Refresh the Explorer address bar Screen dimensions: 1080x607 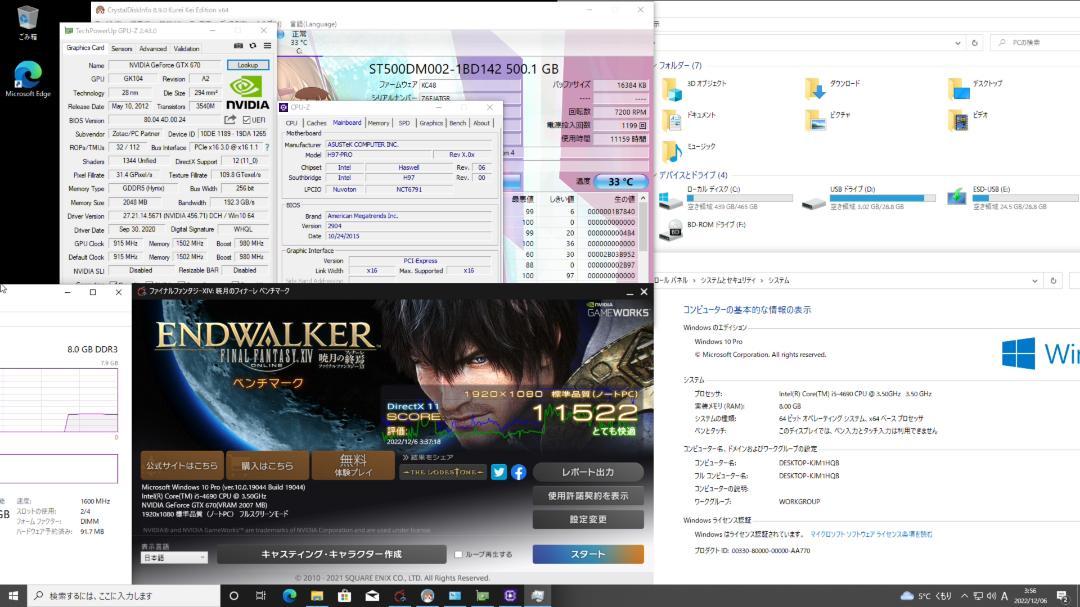[975, 43]
